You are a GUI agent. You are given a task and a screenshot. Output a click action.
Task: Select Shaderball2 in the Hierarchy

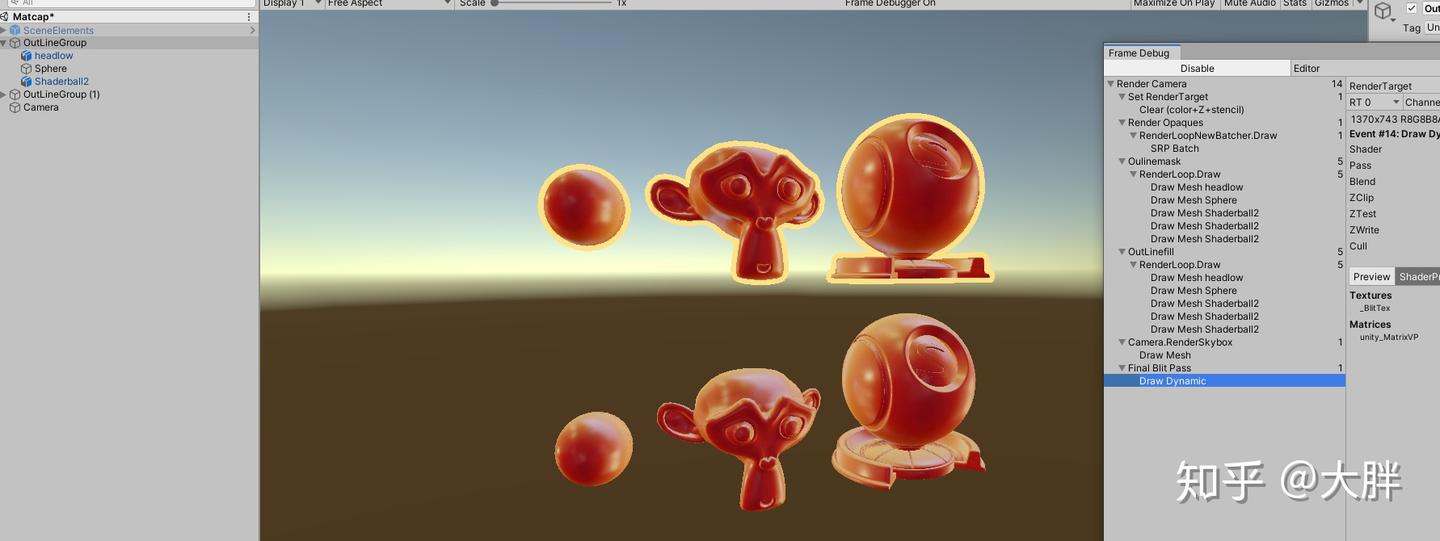(62, 82)
